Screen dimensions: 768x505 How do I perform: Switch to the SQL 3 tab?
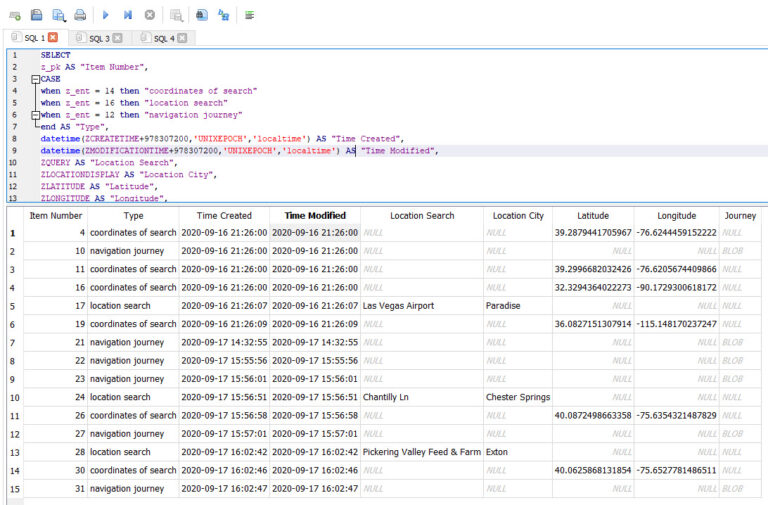(x=98, y=38)
